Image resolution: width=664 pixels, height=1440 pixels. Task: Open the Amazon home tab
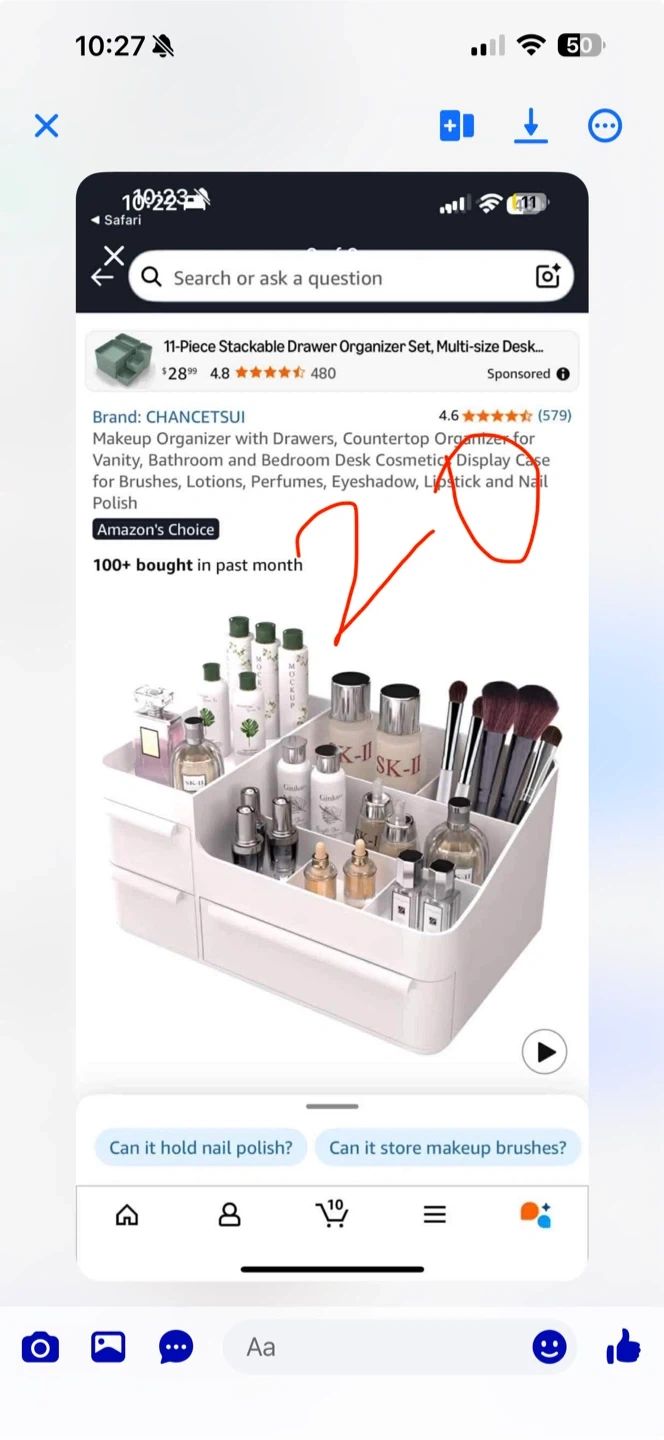click(x=127, y=1214)
